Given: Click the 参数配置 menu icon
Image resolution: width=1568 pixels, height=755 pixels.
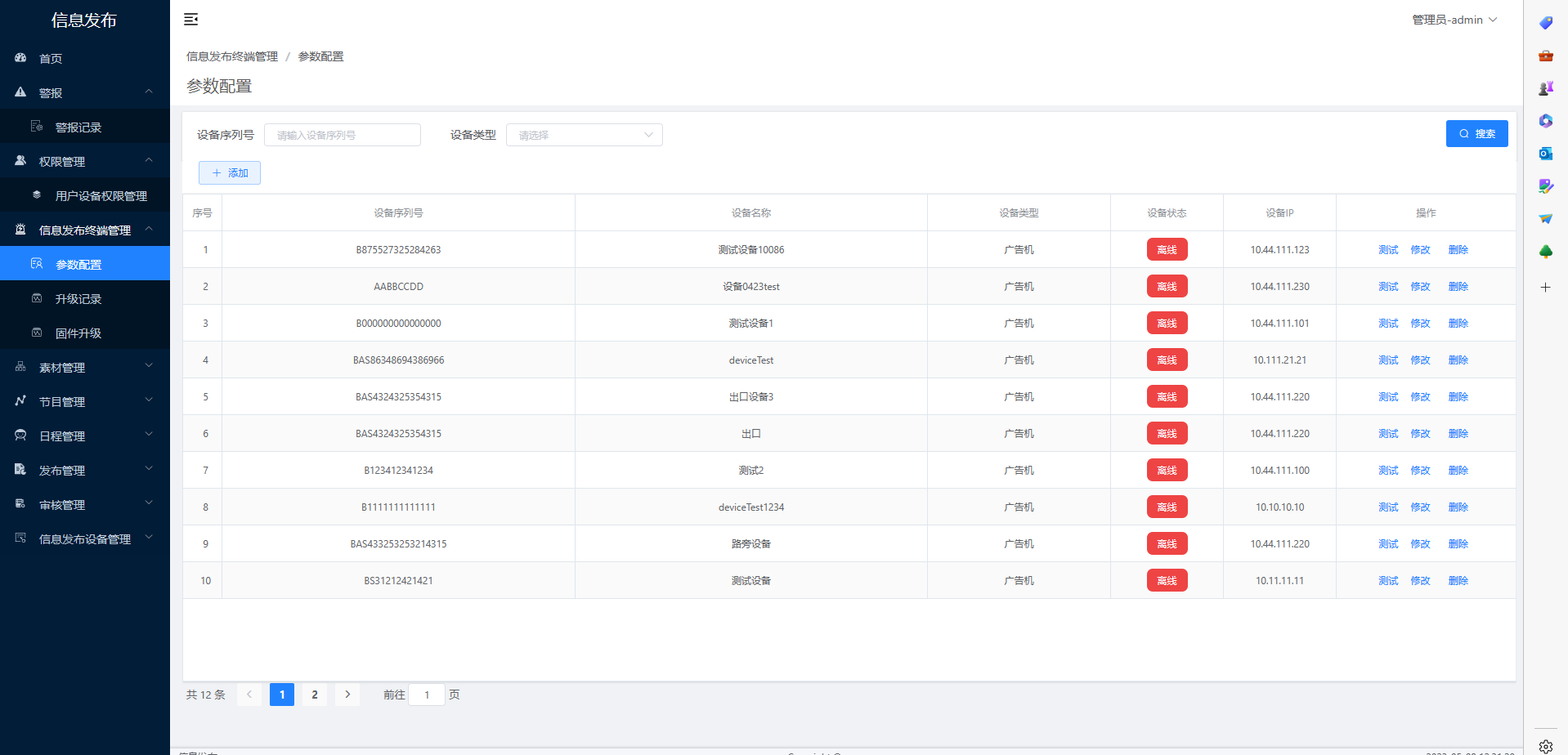Looking at the screenshot, I should click(37, 264).
